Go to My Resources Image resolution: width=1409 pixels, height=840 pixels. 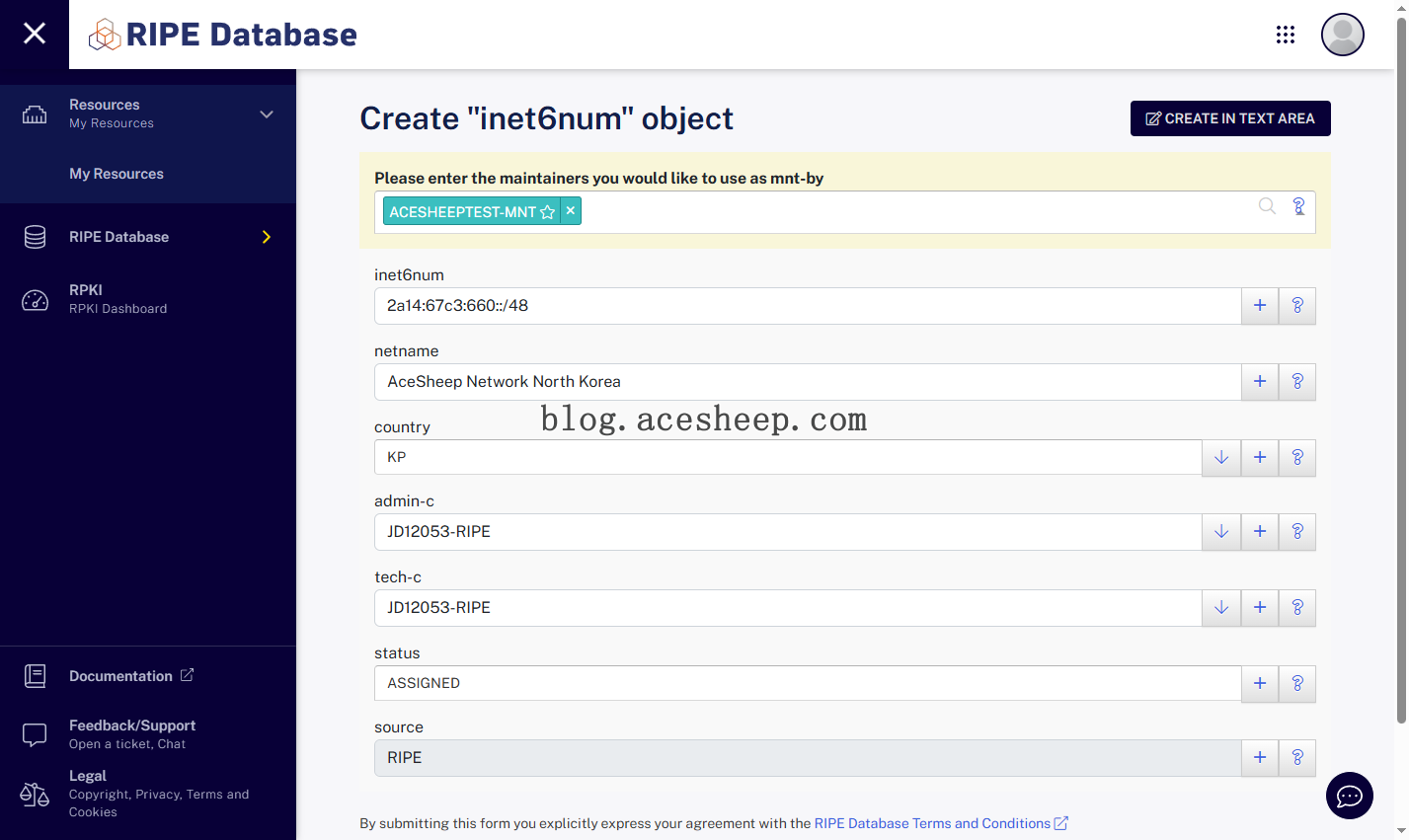(x=117, y=174)
